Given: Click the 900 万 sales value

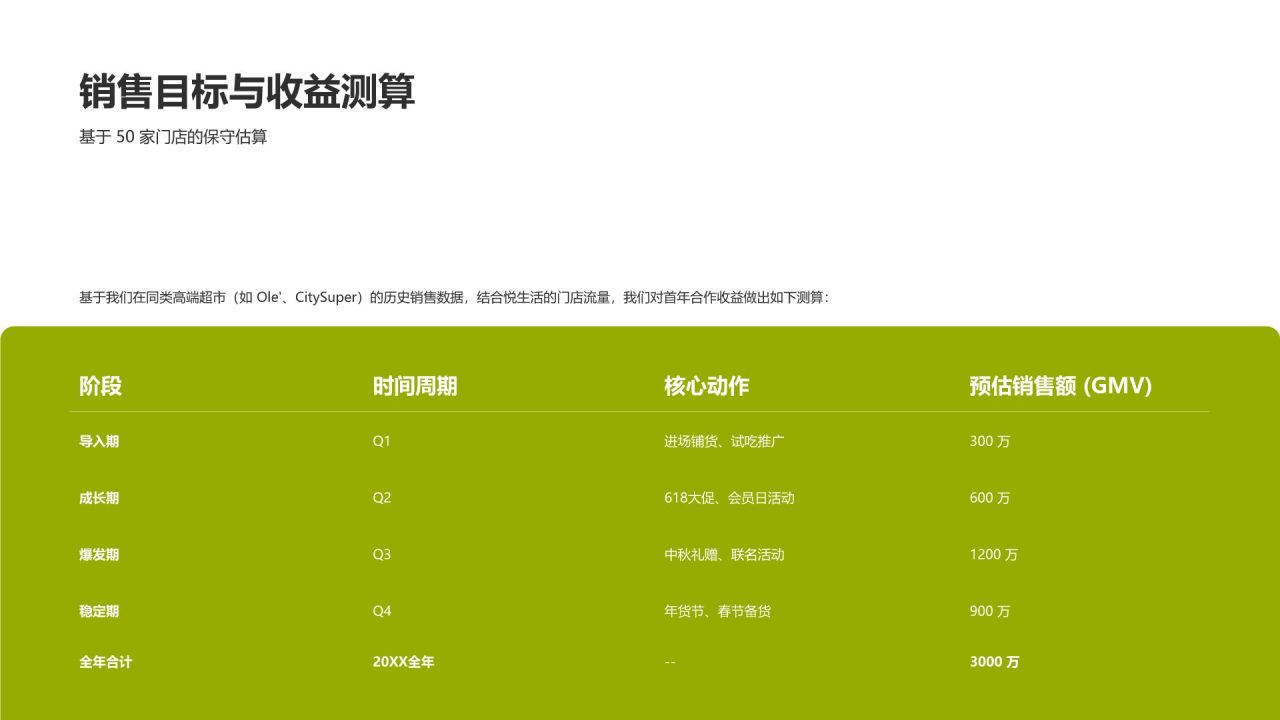Looking at the screenshot, I should point(990,611).
